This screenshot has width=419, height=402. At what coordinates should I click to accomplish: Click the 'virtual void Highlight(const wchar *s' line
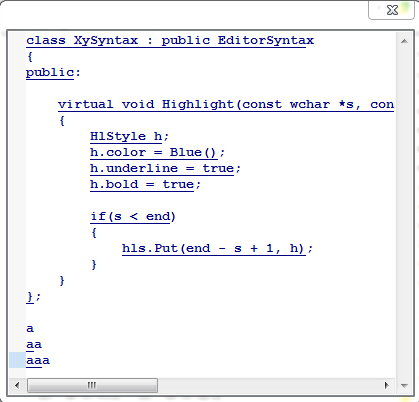[226, 105]
